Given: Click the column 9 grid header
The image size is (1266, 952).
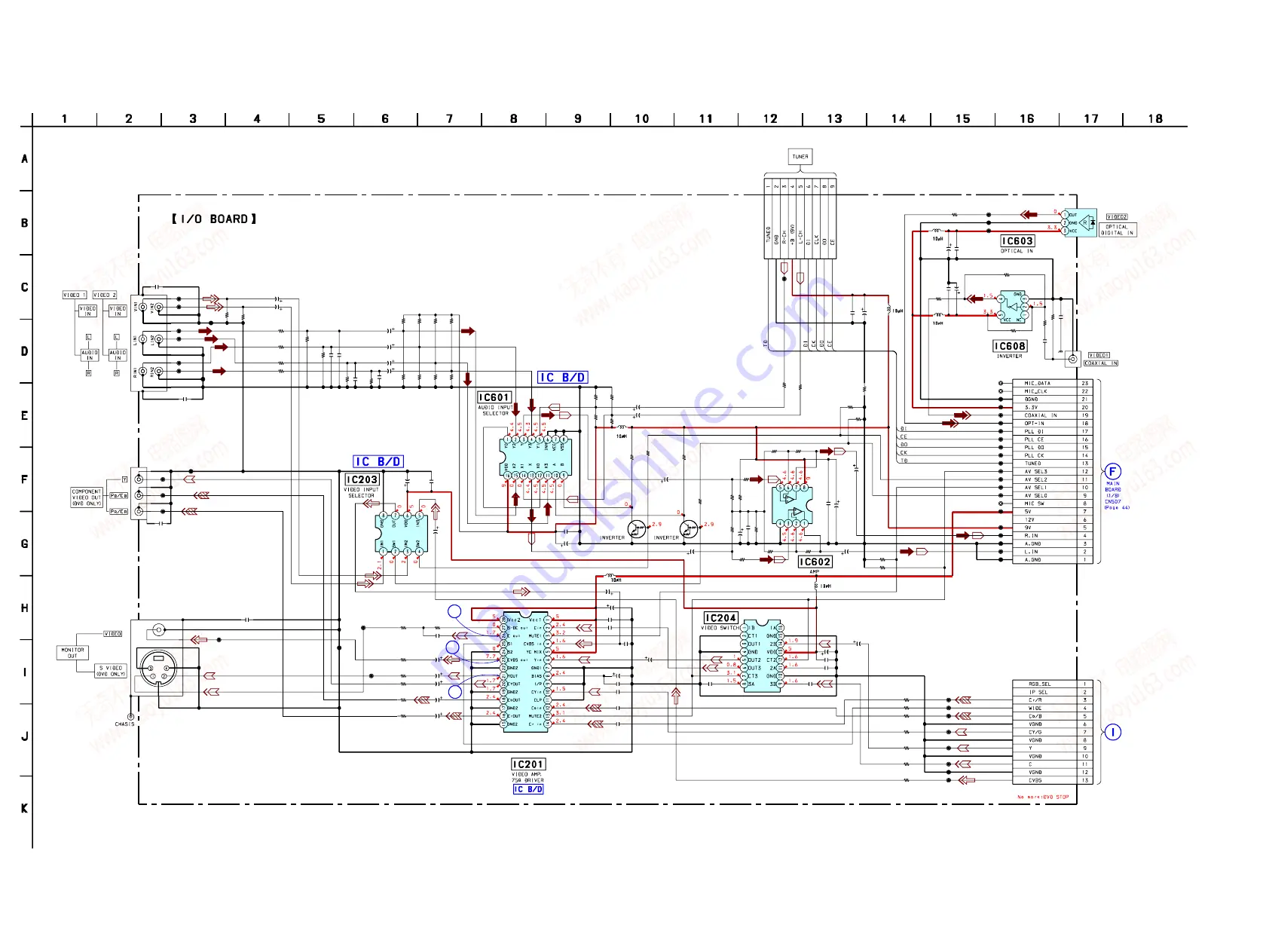Looking at the screenshot, I should coord(578,119).
